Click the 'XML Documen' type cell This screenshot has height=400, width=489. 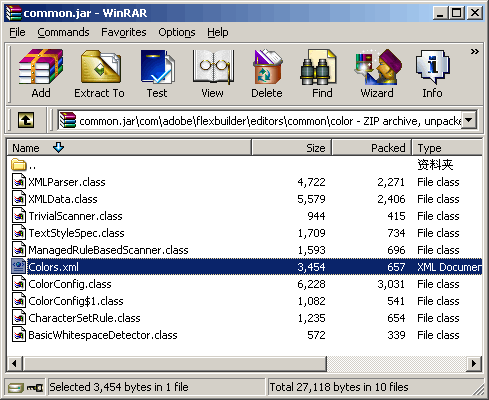(x=449, y=267)
